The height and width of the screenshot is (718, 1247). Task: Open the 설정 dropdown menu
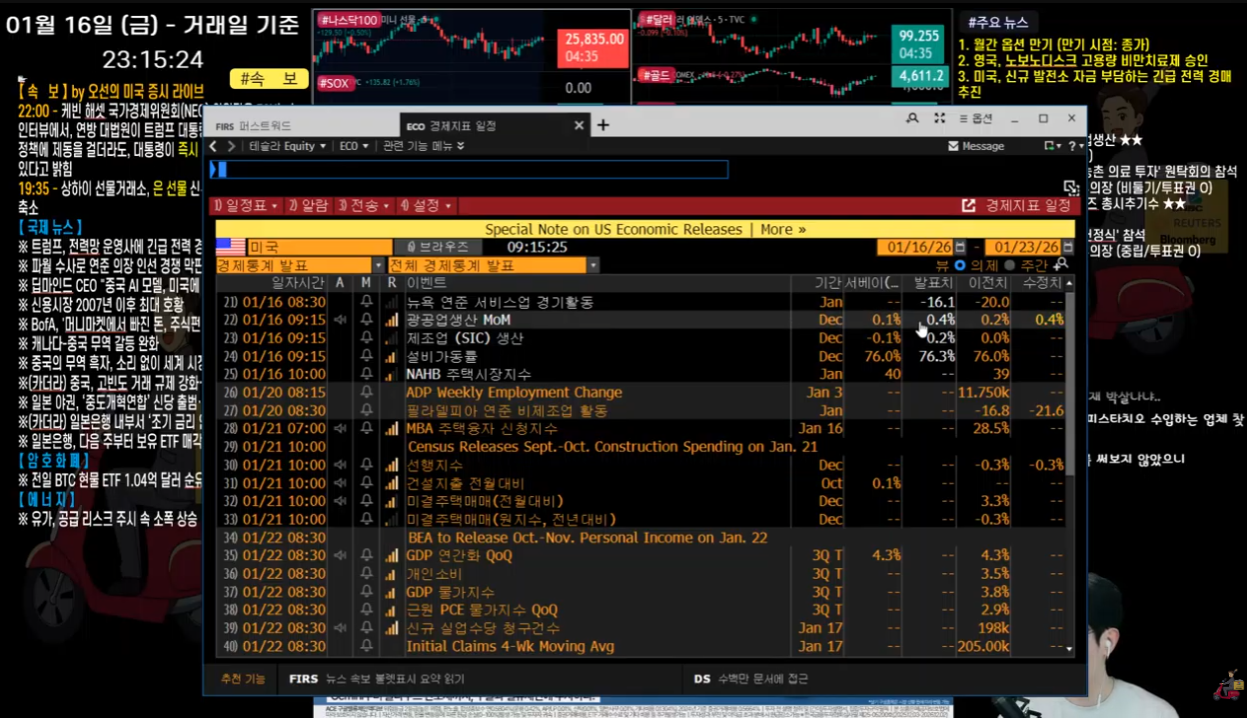pyautogui.click(x=427, y=206)
